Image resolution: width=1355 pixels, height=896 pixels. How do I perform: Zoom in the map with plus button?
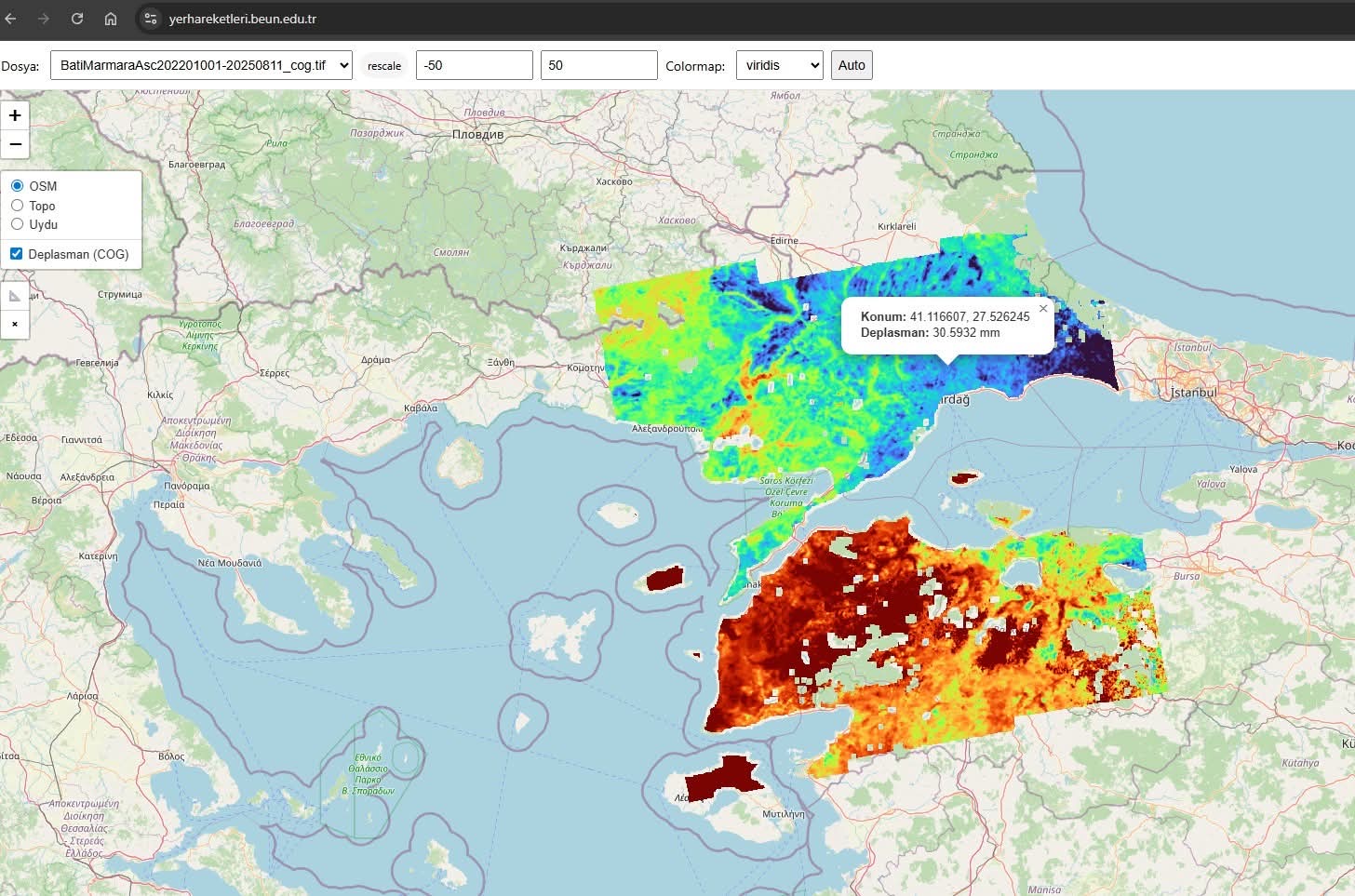(15, 115)
